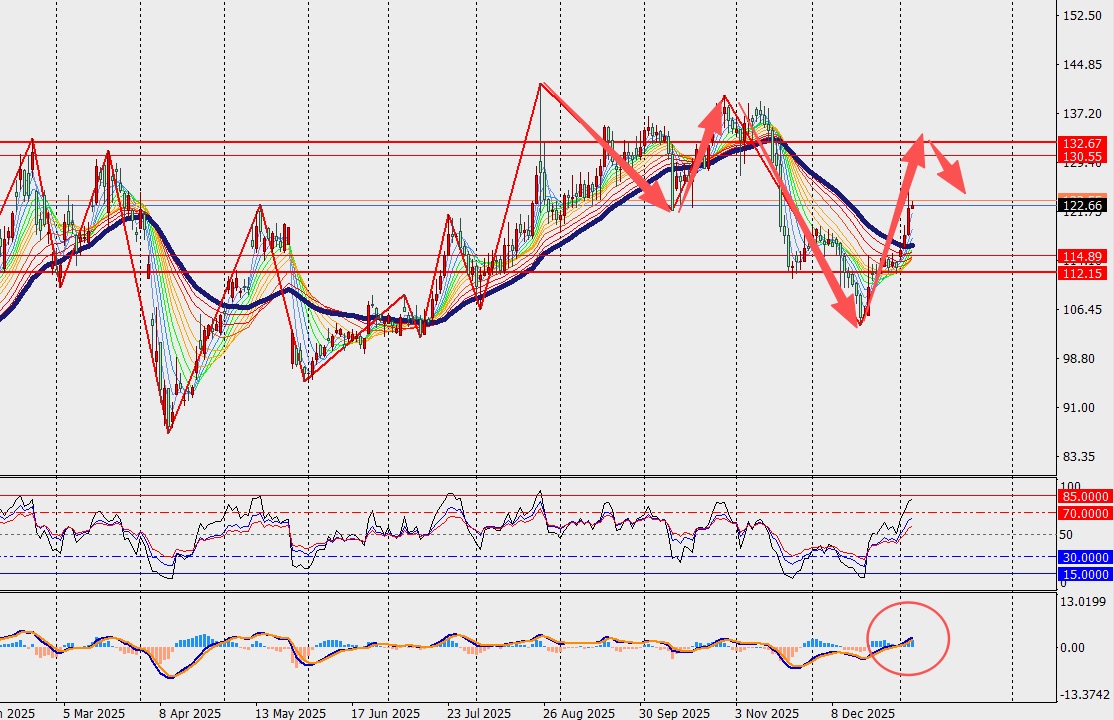Select the 30.0000 oversold level label
This screenshot has width=1114, height=720.
tap(1084, 557)
